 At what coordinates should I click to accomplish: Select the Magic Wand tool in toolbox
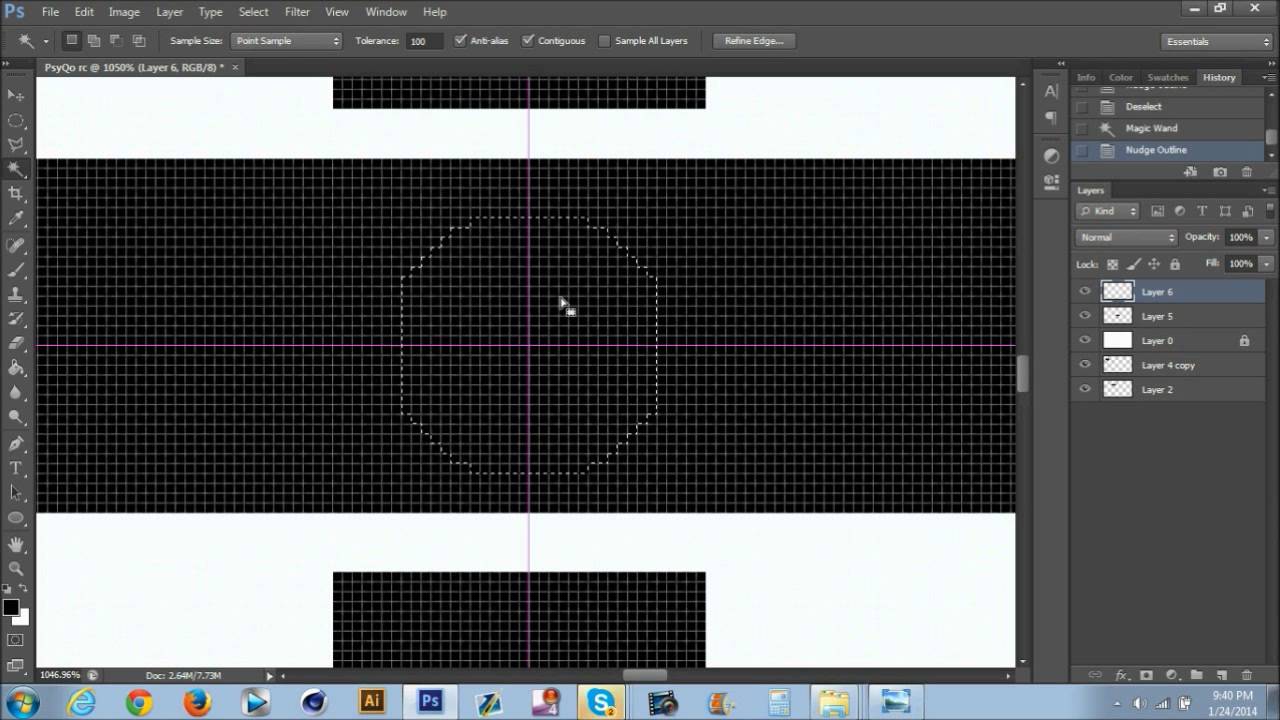pos(16,169)
